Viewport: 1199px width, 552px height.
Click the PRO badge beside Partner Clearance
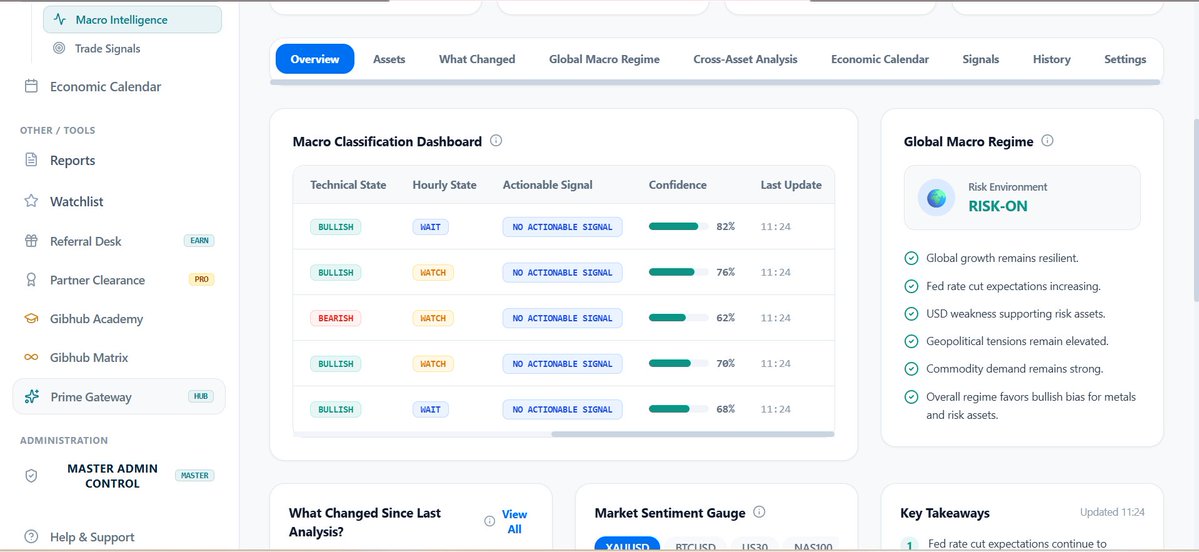[201, 280]
